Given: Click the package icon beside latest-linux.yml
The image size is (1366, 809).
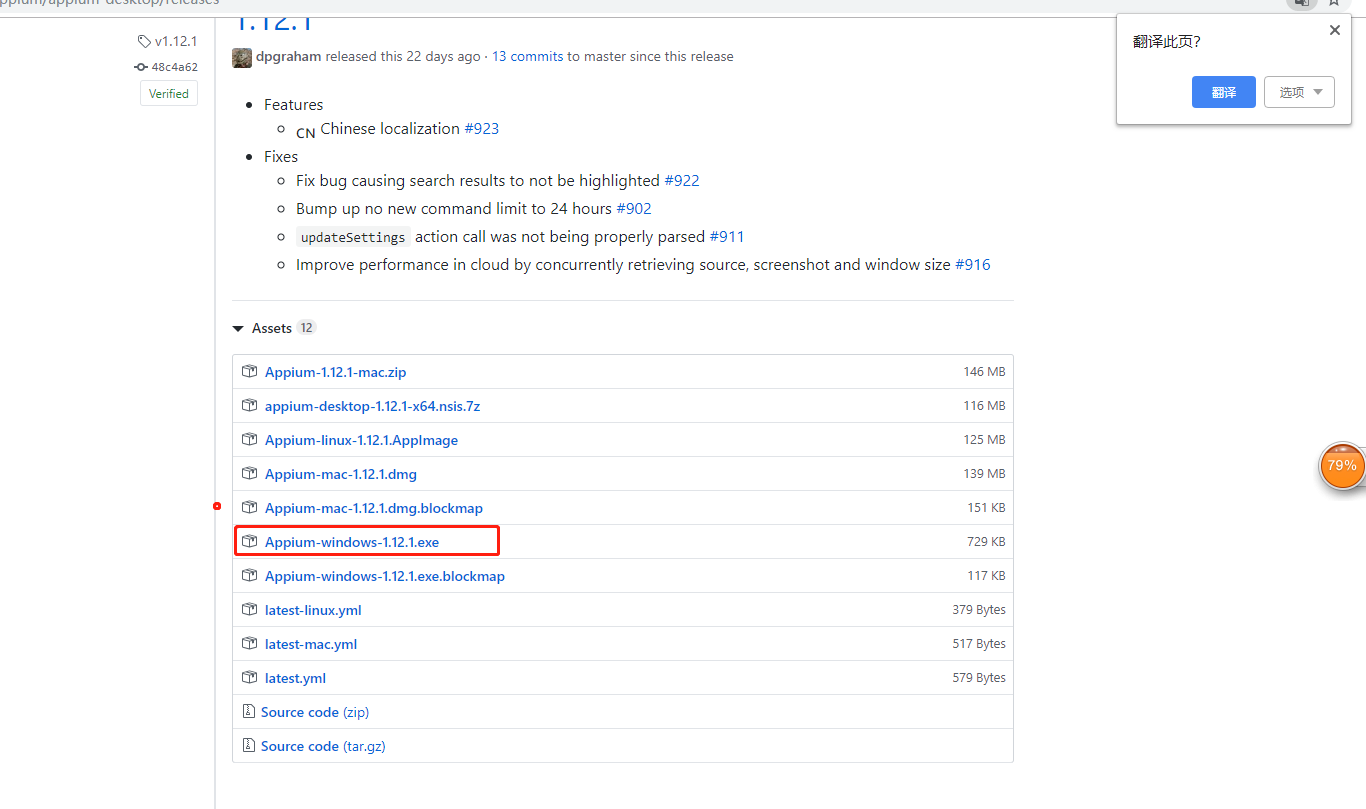Looking at the screenshot, I should [x=250, y=609].
